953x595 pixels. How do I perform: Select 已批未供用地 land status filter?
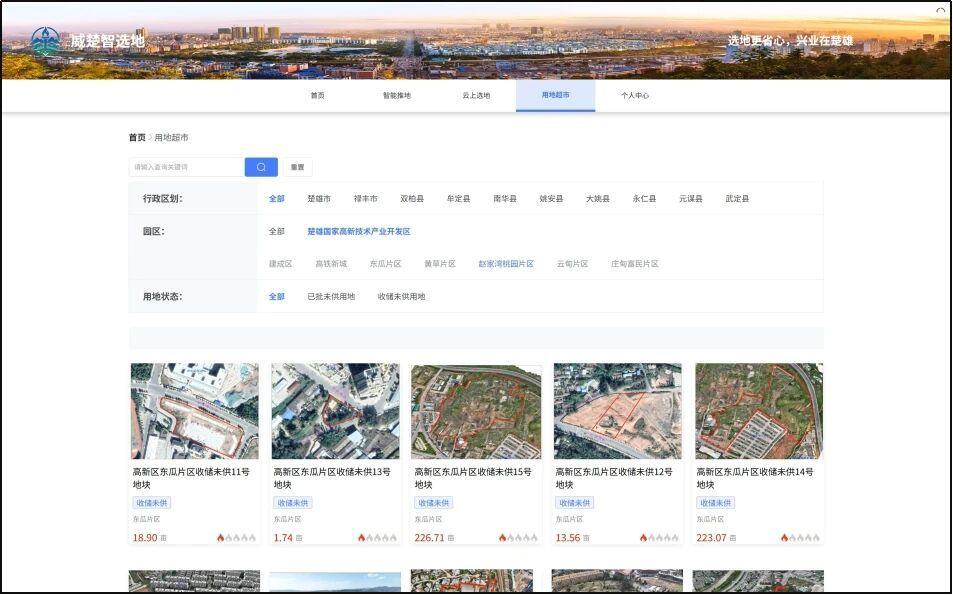coord(331,297)
